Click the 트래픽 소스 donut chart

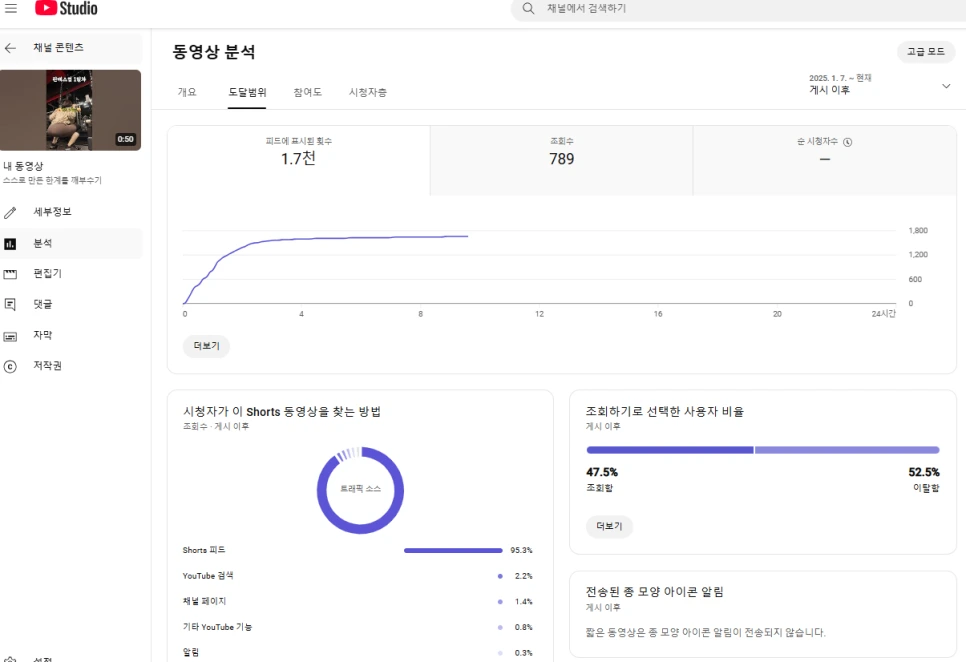click(x=360, y=490)
